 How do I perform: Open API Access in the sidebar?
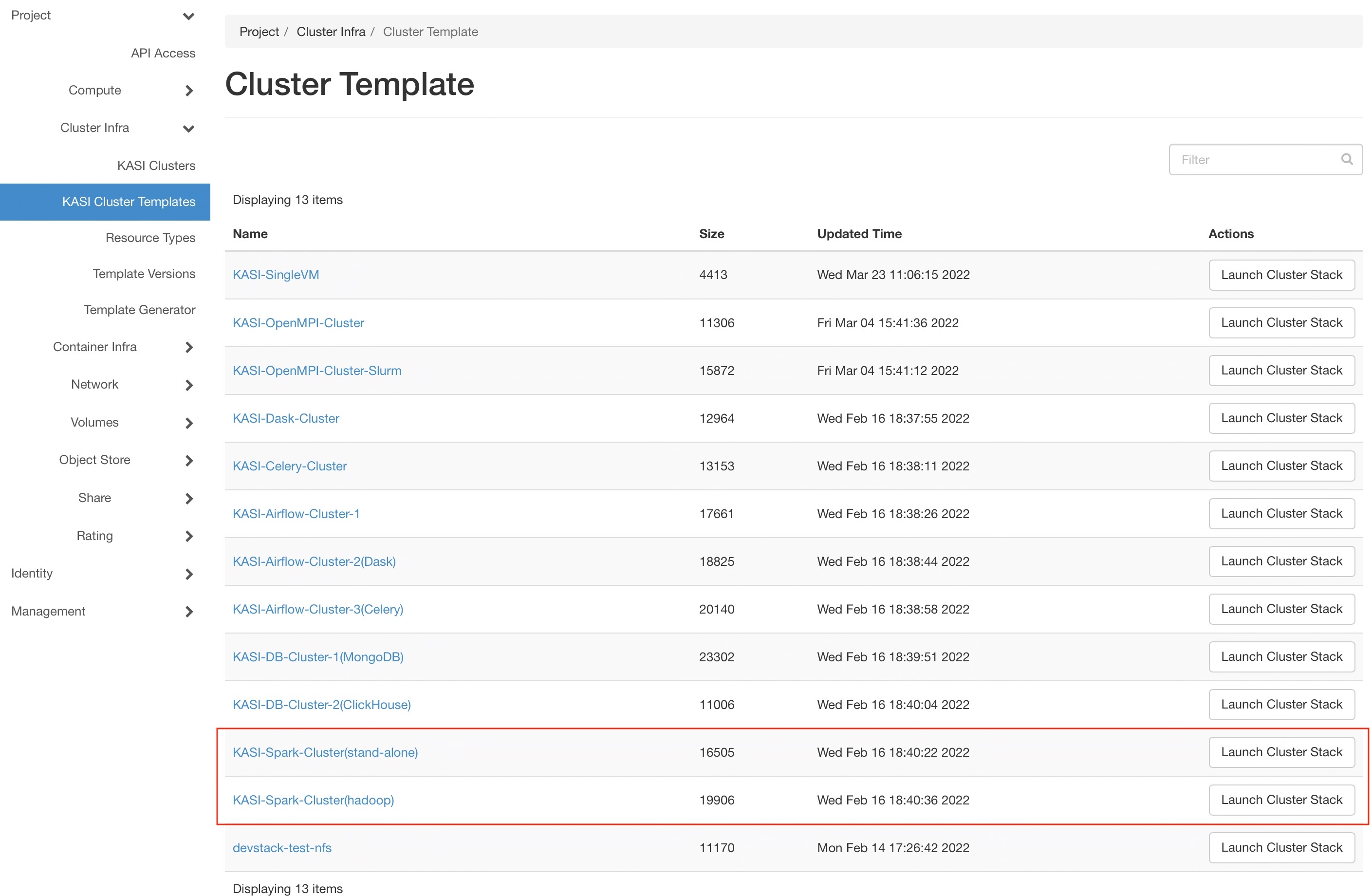point(163,53)
